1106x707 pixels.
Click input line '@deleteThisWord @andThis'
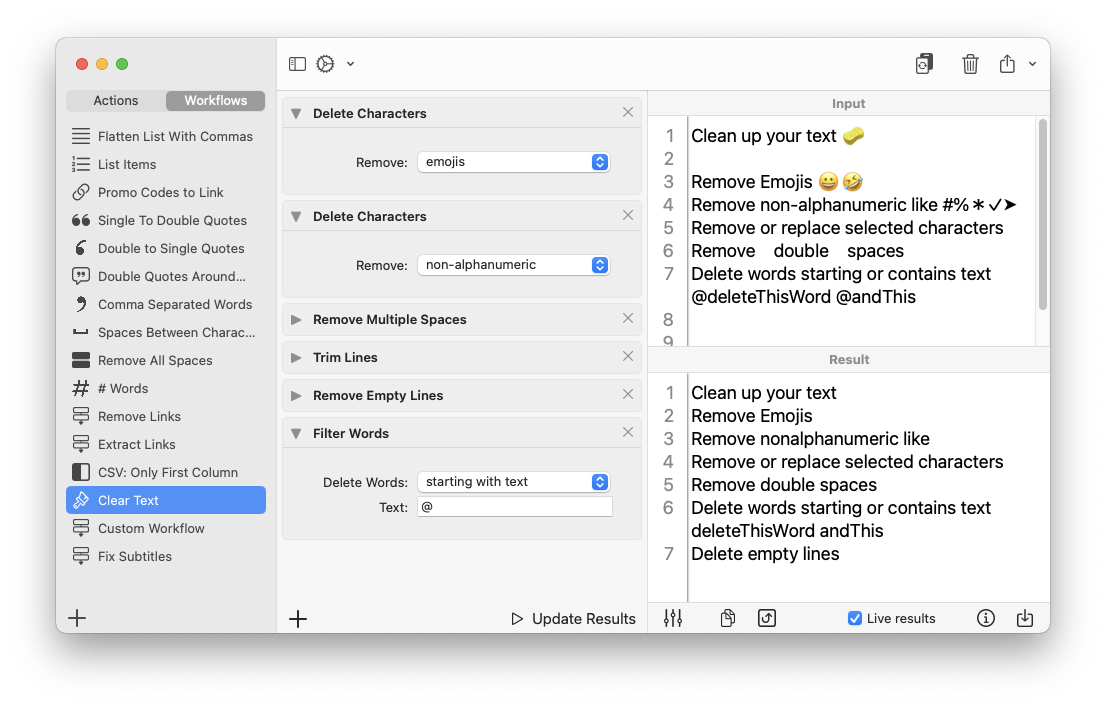pyautogui.click(x=803, y=297)
